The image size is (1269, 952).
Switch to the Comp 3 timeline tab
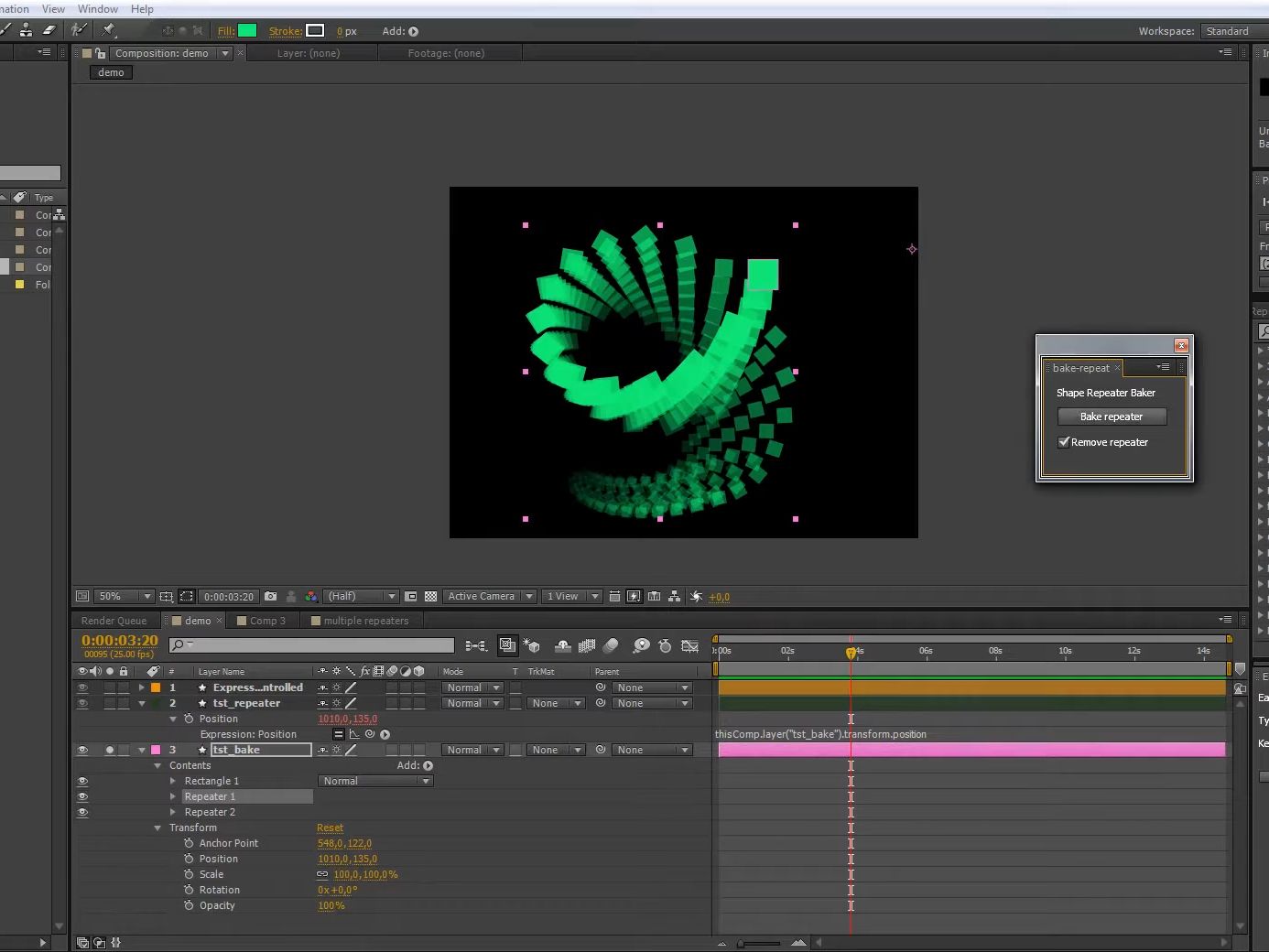point(267,621)
